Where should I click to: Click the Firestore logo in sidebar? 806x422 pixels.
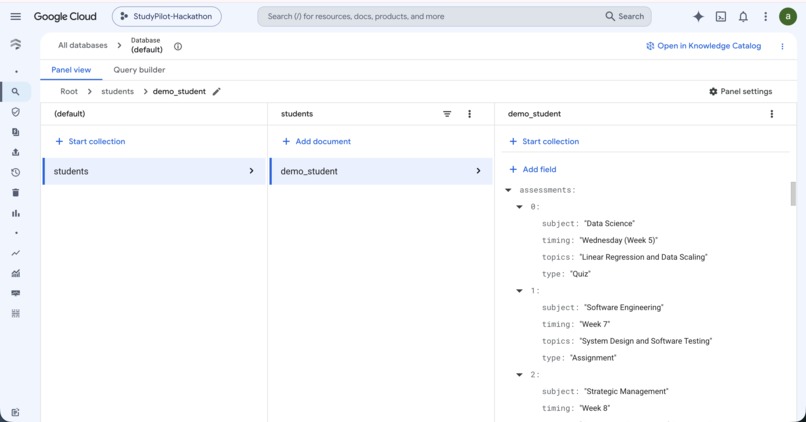pos(16,44)
